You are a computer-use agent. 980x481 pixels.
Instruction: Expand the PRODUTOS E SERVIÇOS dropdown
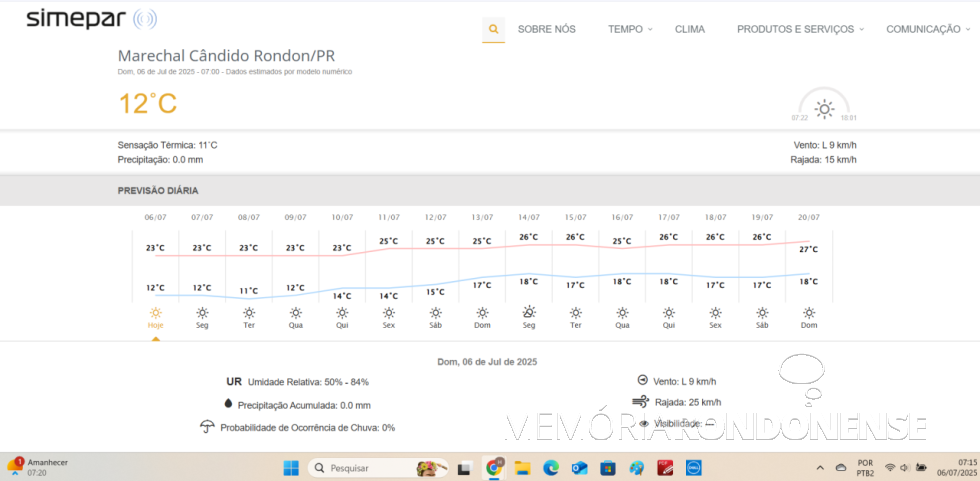click(800, 29)
